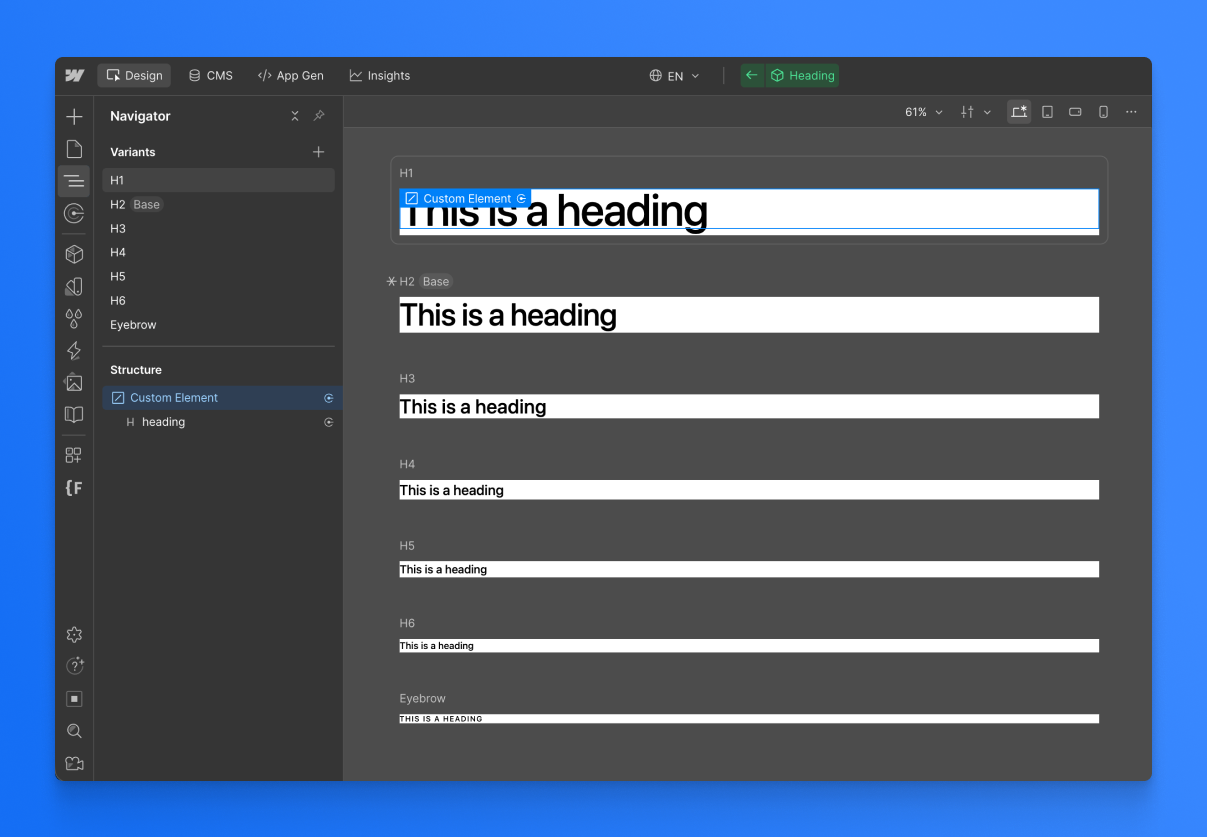
Task: Open site settings gear icon
Action: pyautogui.click(x=74, y=634)
